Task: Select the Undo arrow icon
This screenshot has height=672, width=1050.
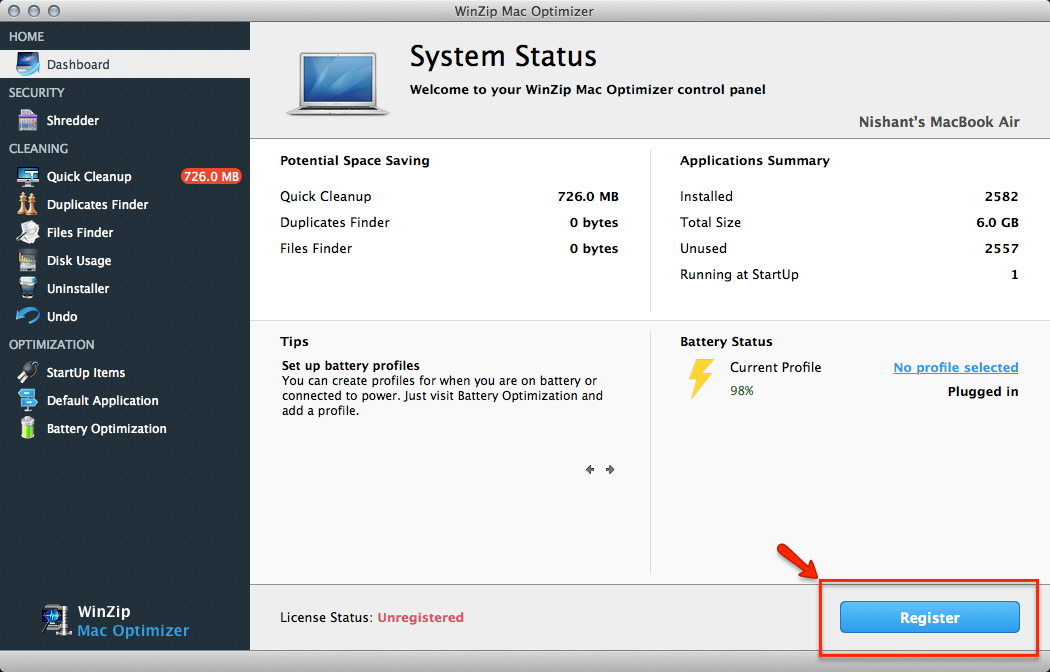Action: 28,317
